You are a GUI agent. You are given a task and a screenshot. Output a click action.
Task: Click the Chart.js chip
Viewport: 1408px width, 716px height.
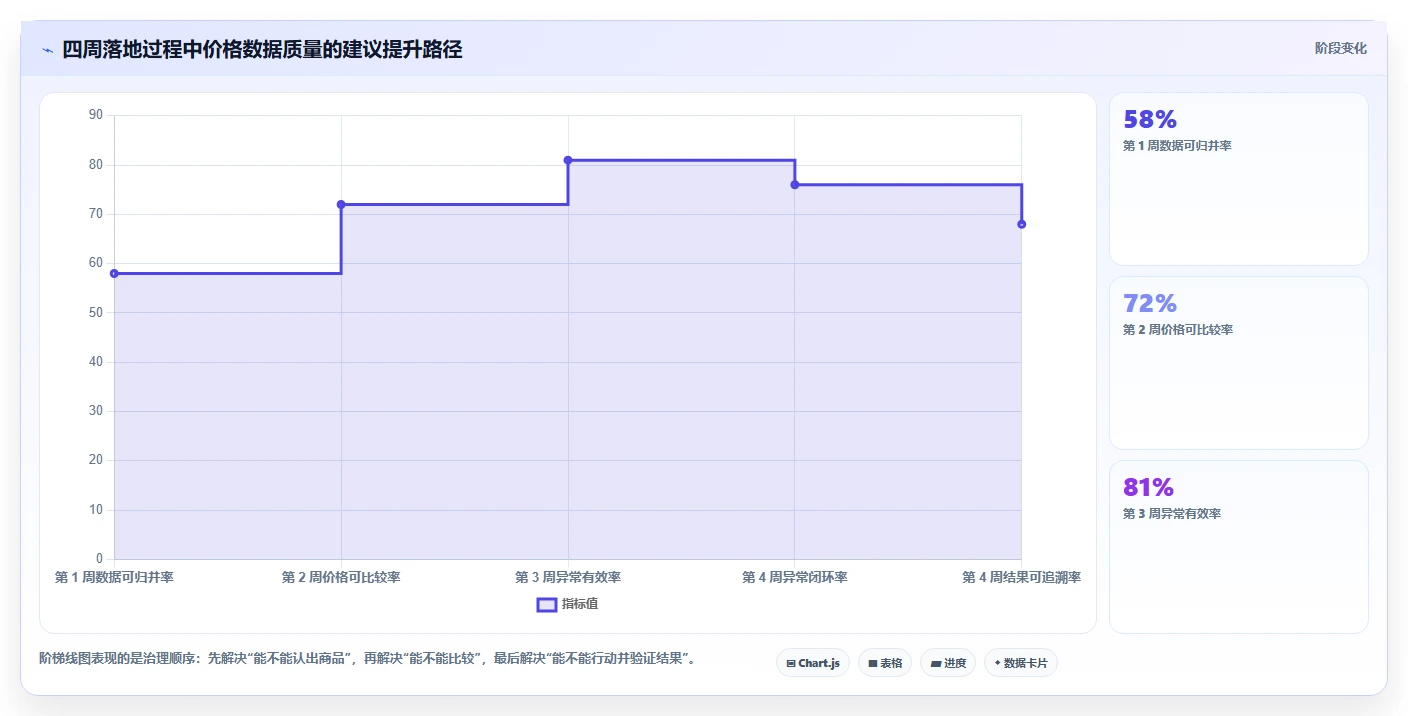pos(813,663)
